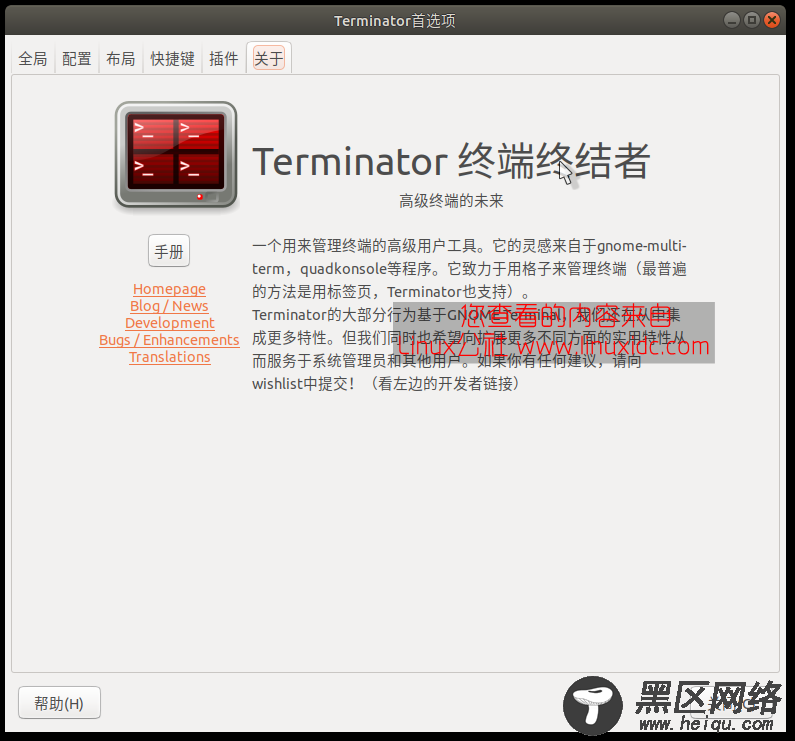This screenshot has width=795, height=741.
Task: Maximize the Terminator preferences window
Action: pos(751,20)
